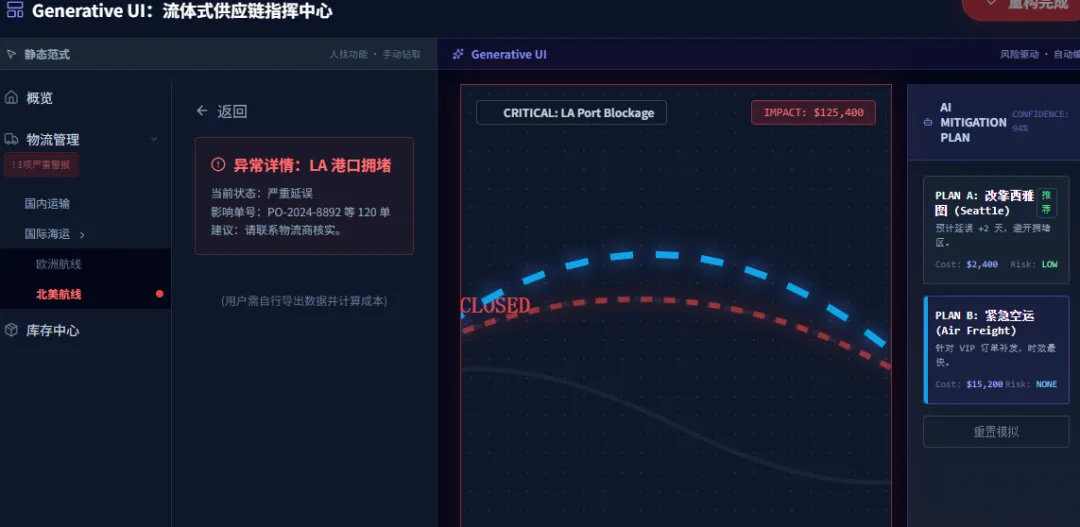The height and width of the screenshot is (527, 1080).
Task: Click the dashboard layout logo icon
Action: 15,11
